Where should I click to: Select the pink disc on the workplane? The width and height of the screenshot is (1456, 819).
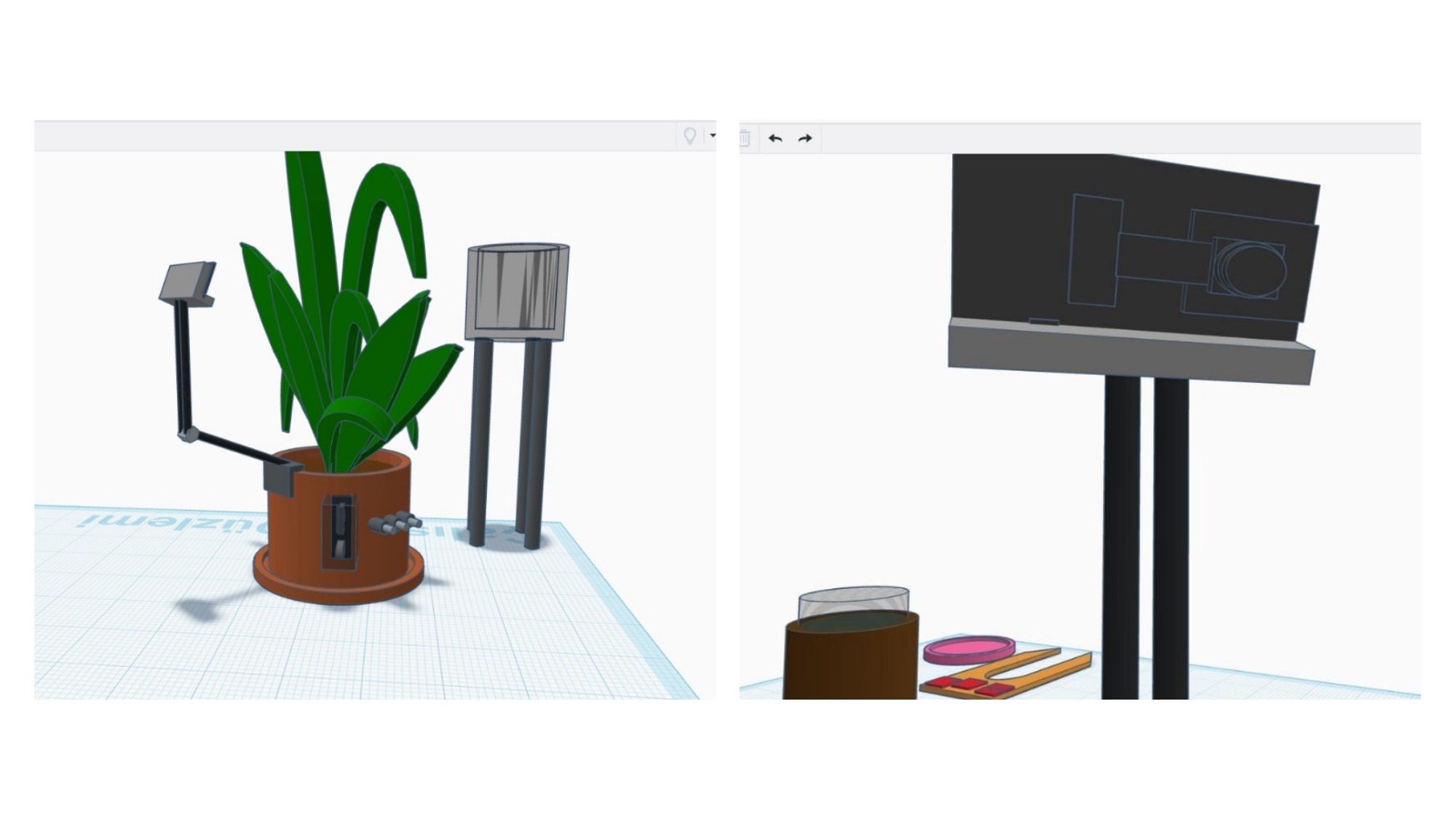(969, 649)
